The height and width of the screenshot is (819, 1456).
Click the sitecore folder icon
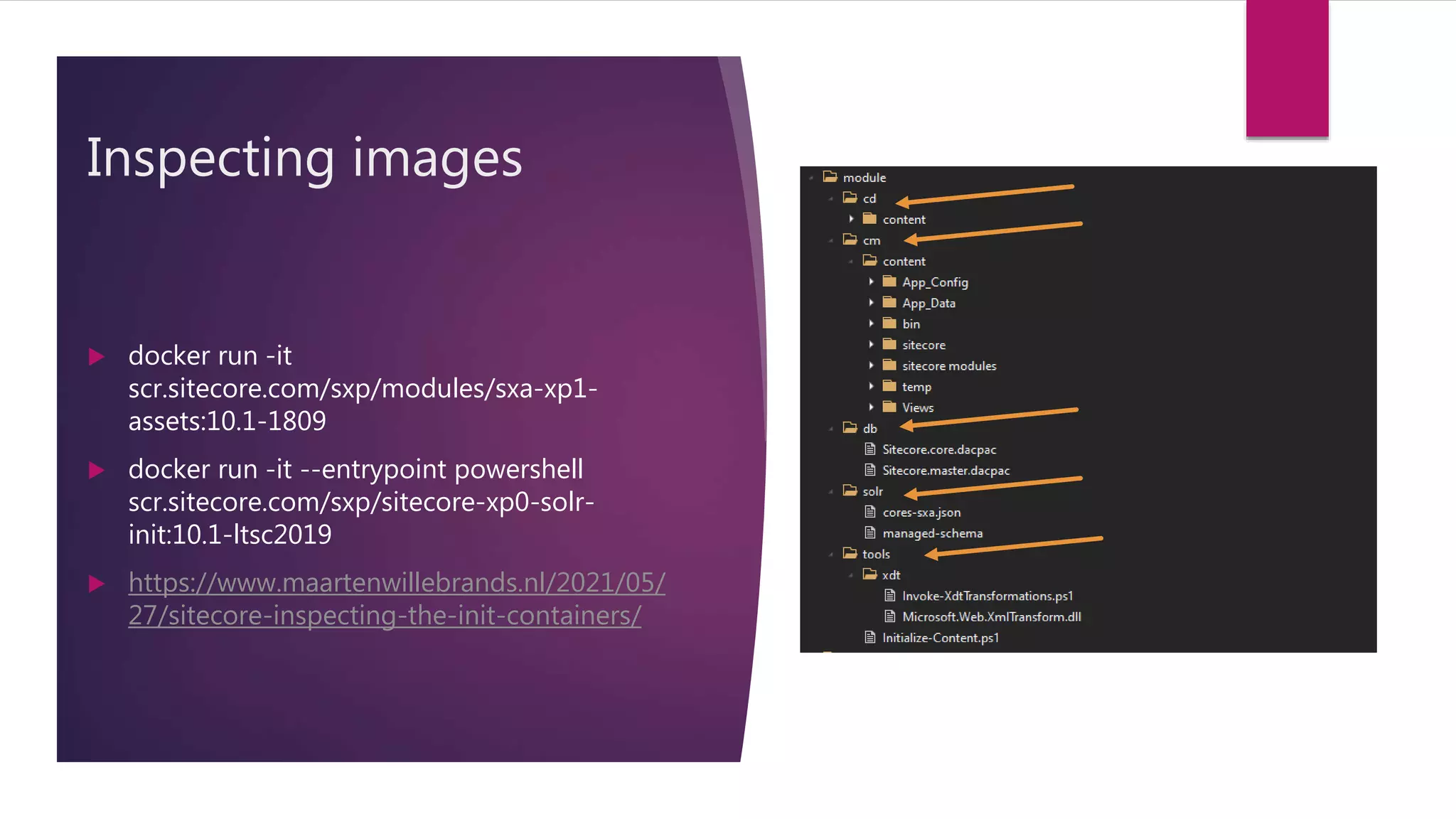(x=889, y=344)
